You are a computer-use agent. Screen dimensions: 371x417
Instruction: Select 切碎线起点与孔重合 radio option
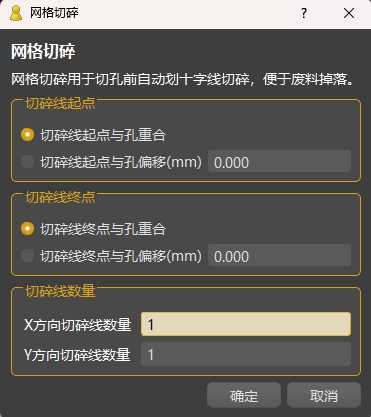click(93, 135)
